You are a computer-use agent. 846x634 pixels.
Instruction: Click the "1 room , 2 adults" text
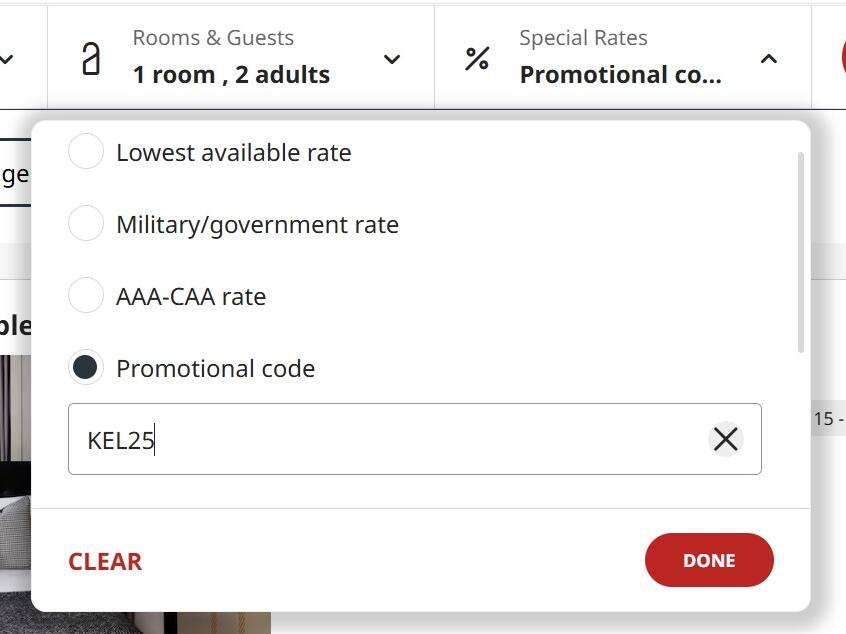coord(231,75)
